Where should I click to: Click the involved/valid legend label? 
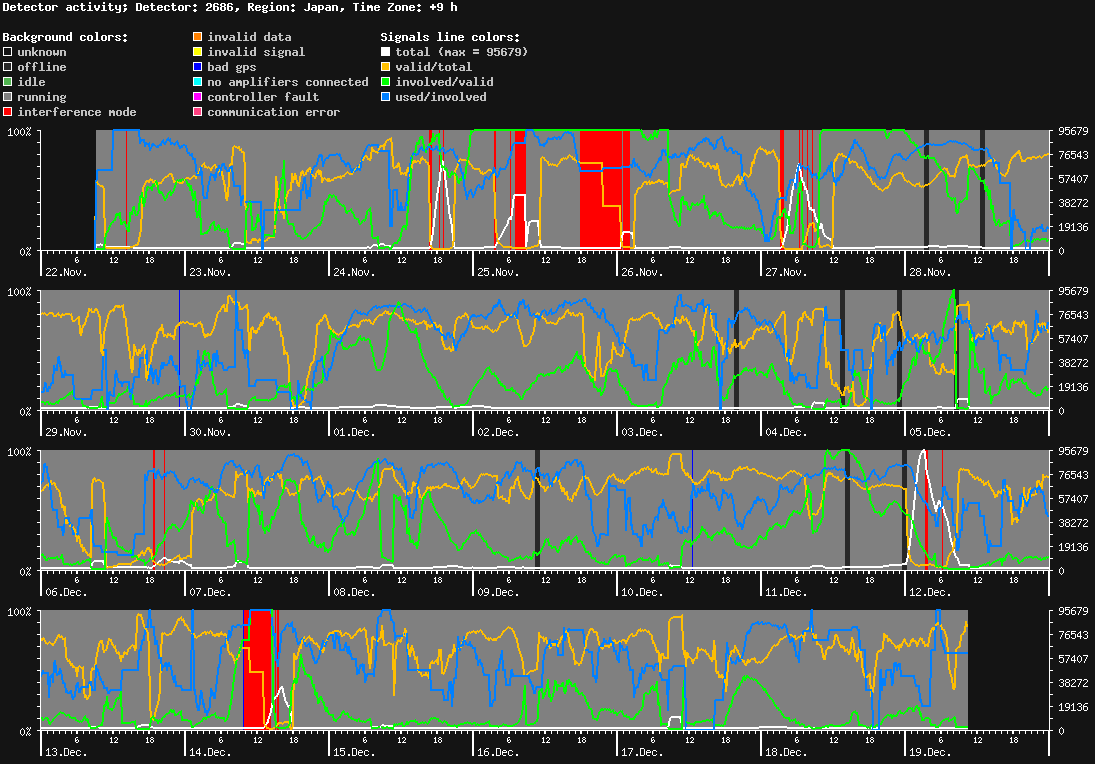[x=444, y=82]
